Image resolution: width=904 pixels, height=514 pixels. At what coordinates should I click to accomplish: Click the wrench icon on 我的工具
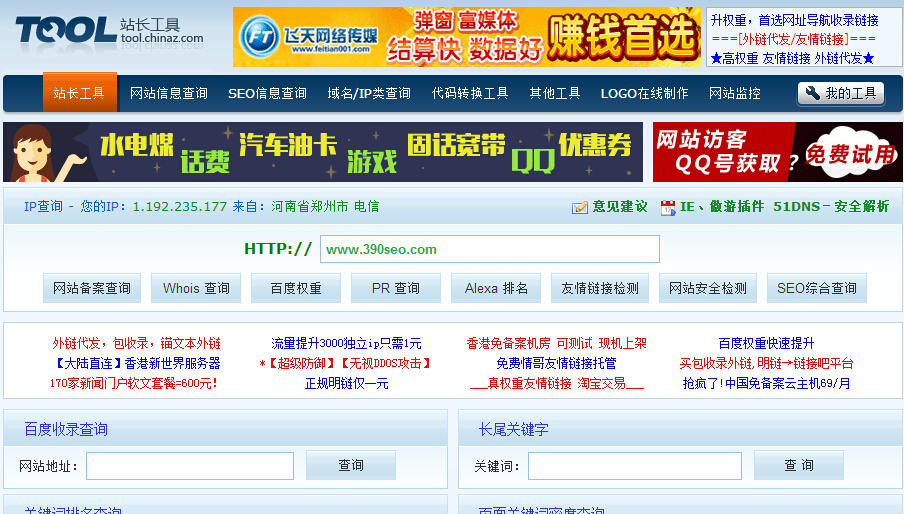pyautogui.click(x=812, y=93)
